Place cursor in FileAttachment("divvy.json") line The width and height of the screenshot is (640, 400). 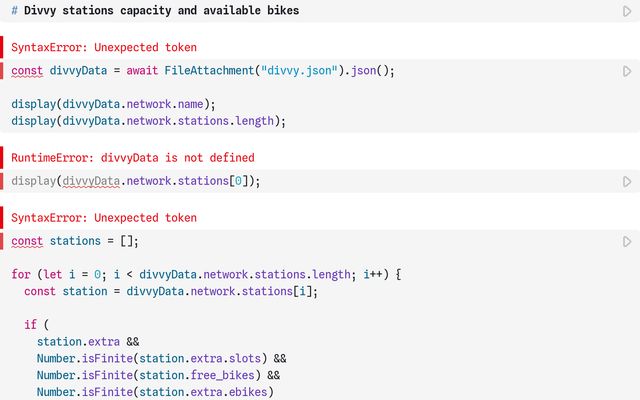point(203,71)
